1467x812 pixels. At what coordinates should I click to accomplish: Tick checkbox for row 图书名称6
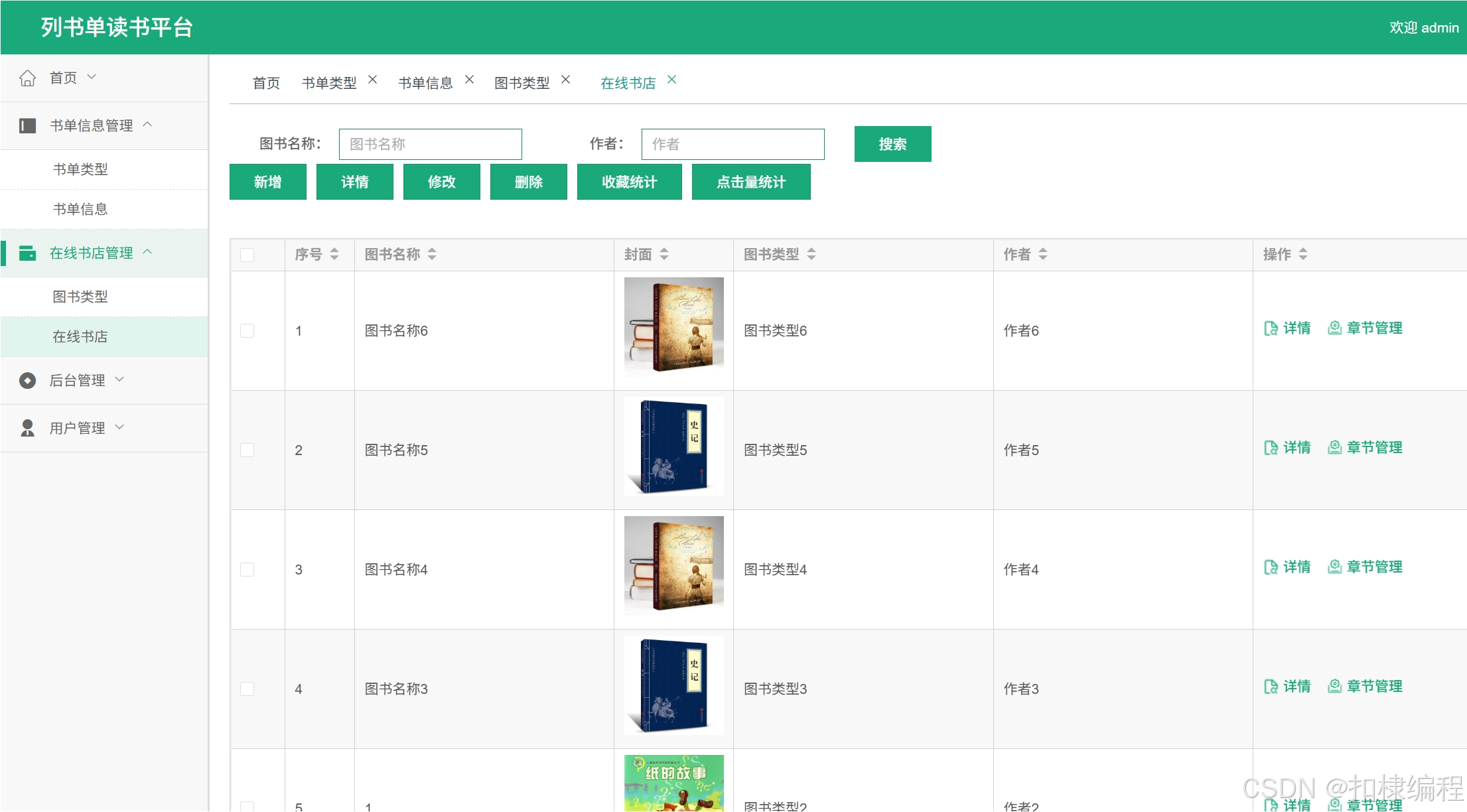coord(247,330)
